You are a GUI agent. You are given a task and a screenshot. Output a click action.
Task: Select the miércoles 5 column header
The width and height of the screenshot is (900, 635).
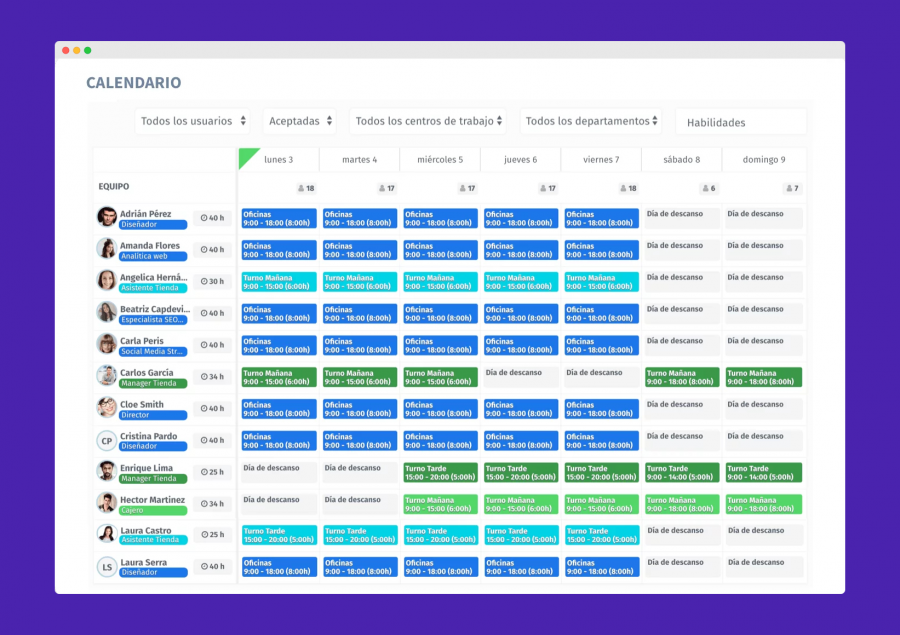click(440, 160)
